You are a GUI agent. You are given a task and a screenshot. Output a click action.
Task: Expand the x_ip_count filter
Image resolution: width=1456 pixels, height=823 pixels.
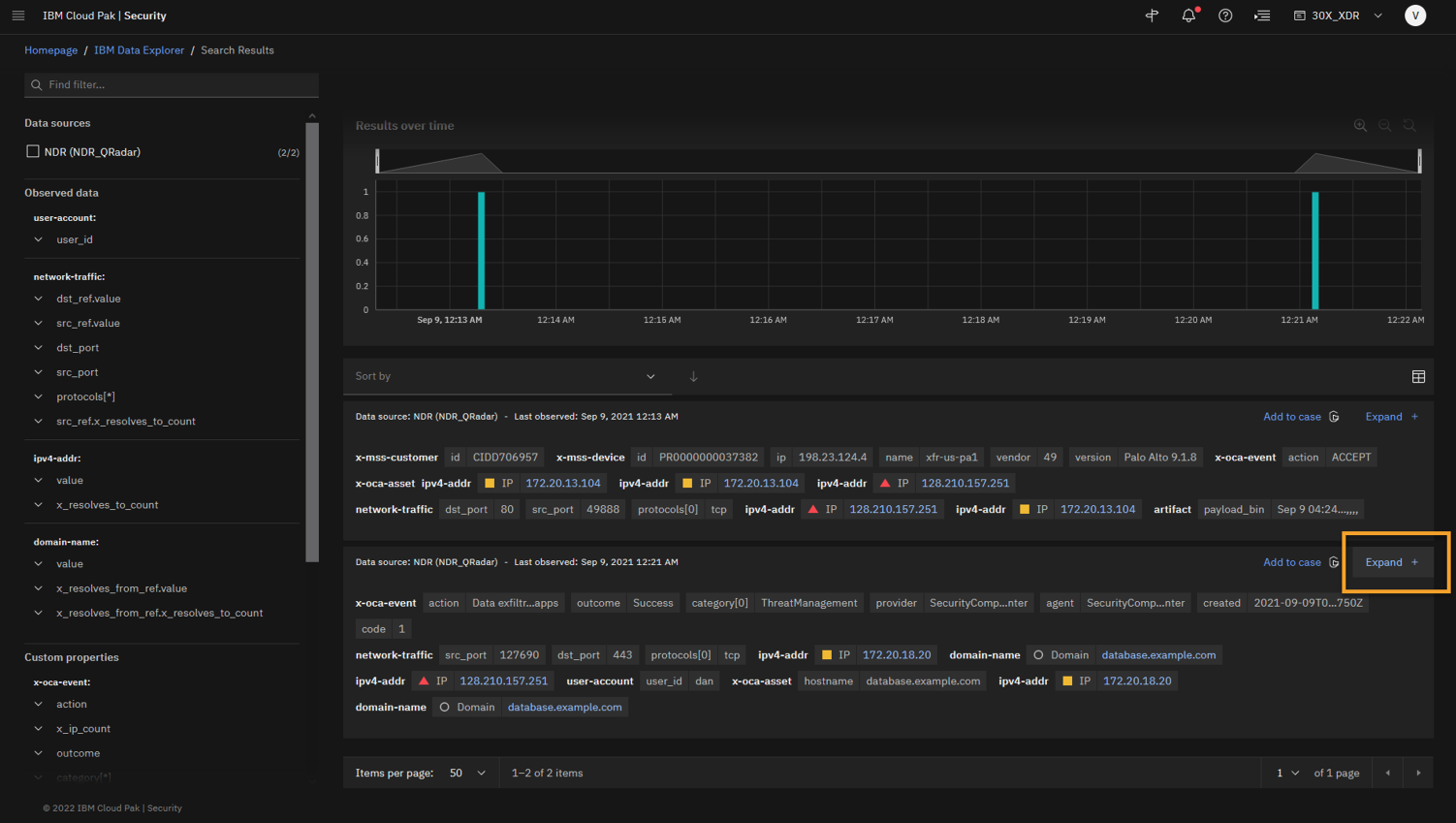point(38,728)
